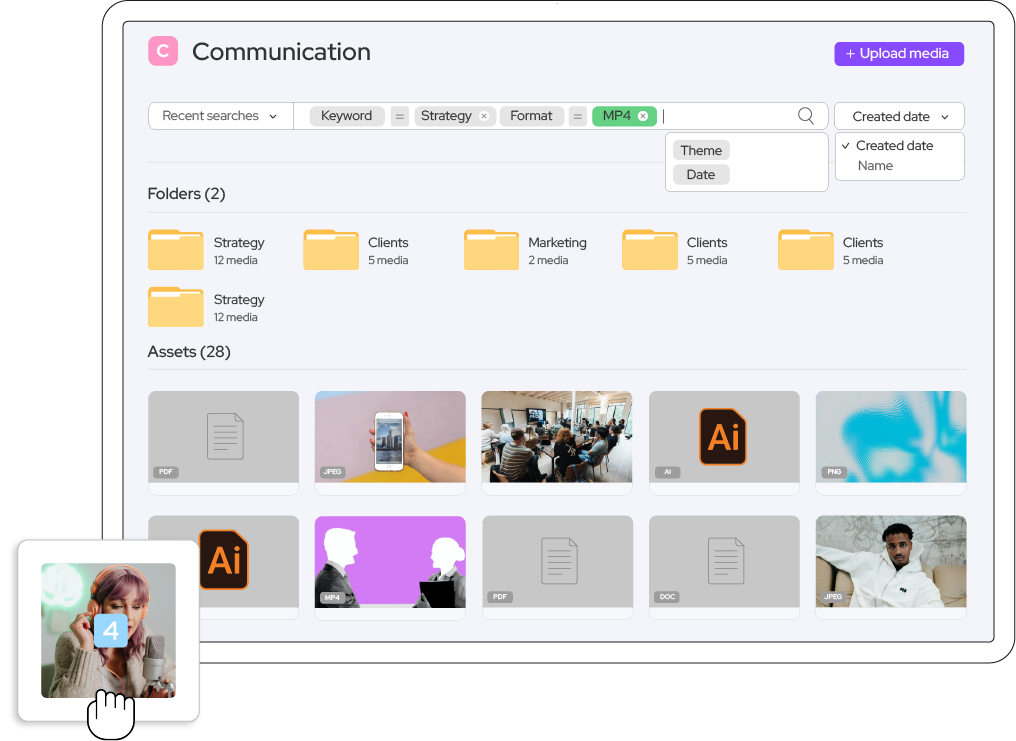The image size is (1016, 741).
Task: Click the equals operator after Format
Action: pyautogui.click(x=577, y=116)
